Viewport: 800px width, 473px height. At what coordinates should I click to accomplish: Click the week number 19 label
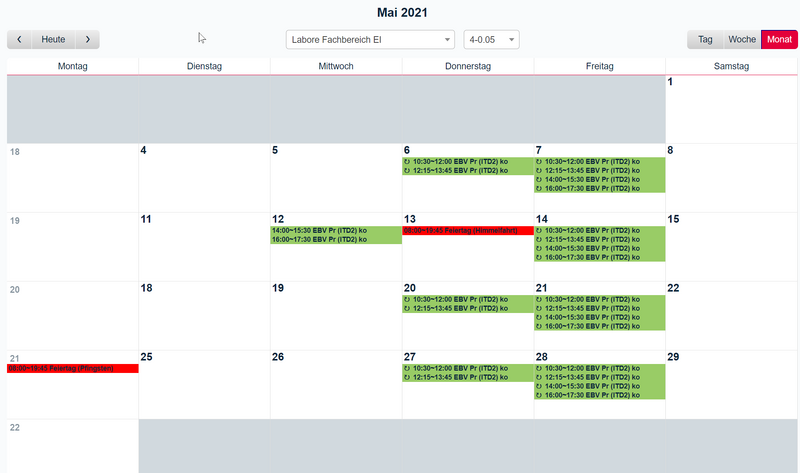15,220
